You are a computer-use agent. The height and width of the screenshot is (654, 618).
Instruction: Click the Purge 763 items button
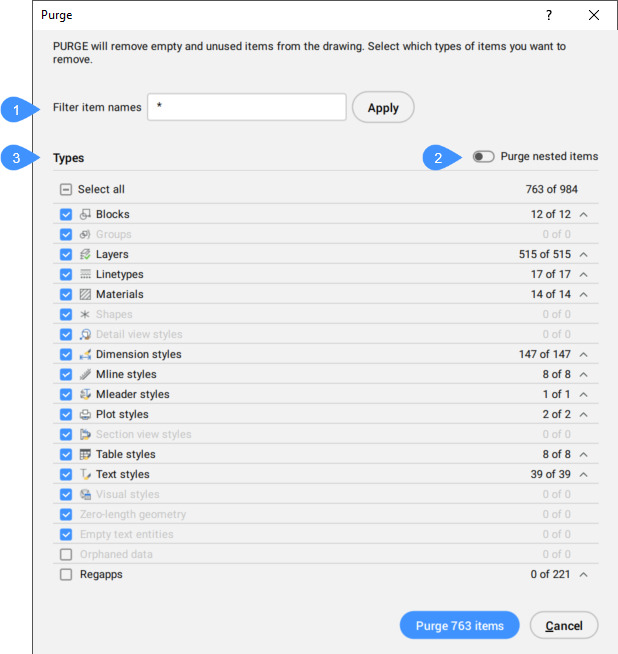coord(460,626)
